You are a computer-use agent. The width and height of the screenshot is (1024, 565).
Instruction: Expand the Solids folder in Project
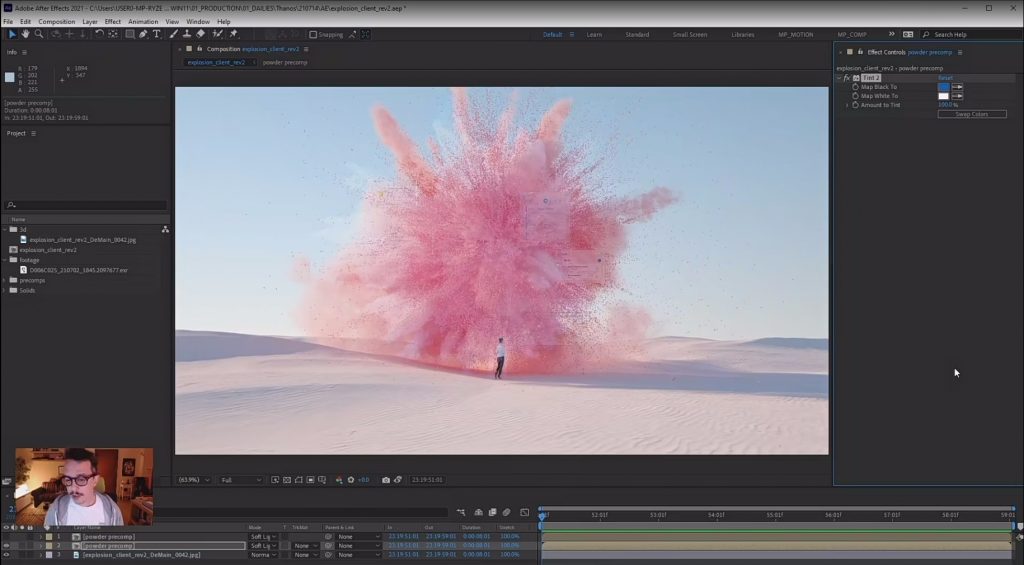pos(5,291)
